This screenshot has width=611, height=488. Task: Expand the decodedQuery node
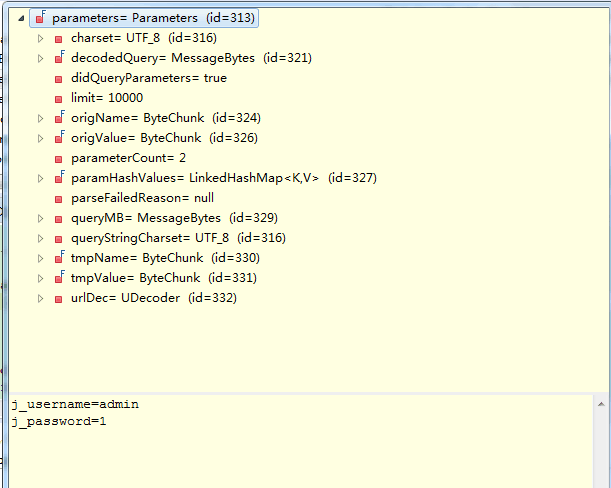pyautogui.click(x=40, y=58)
